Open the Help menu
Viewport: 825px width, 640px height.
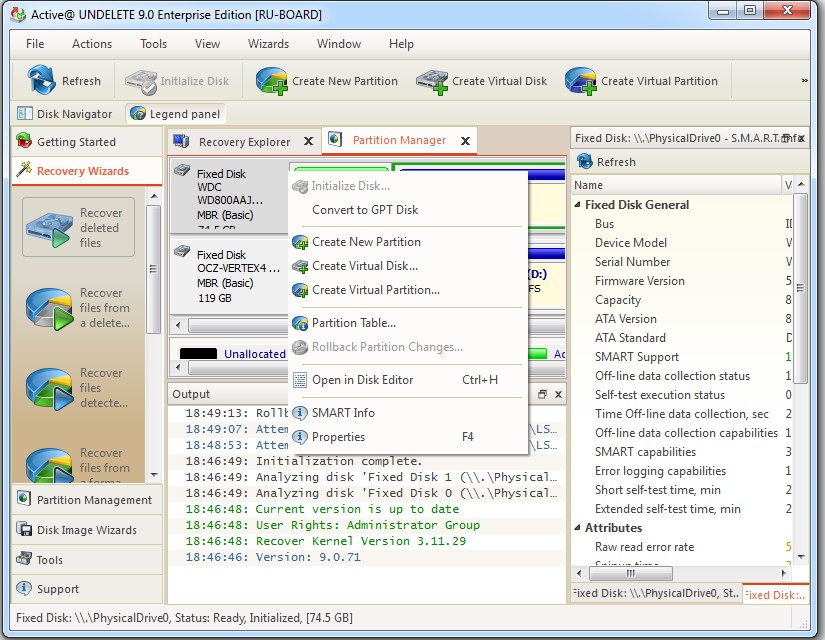click(401, 44)
